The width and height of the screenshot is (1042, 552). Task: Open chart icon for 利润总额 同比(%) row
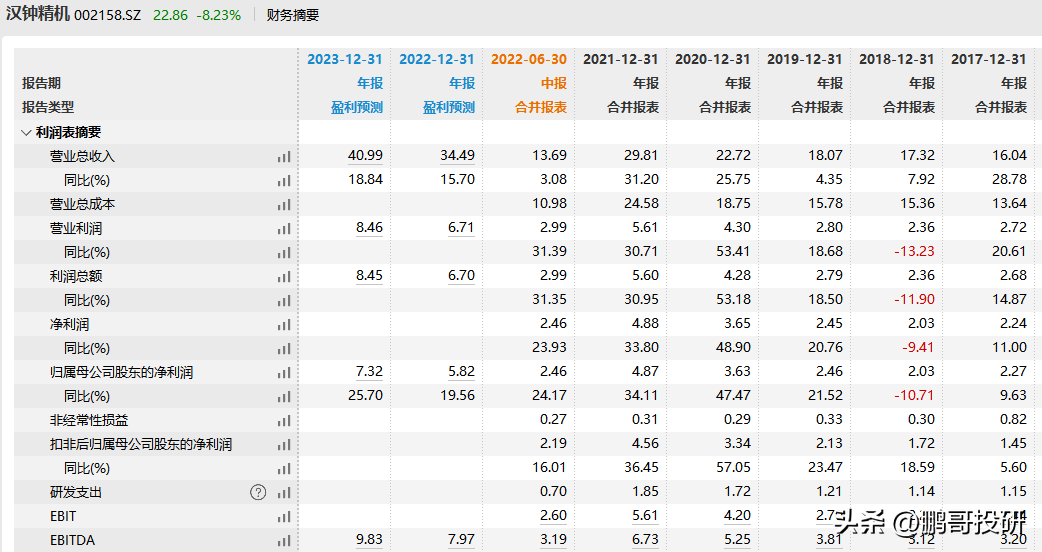coord(284,300)
